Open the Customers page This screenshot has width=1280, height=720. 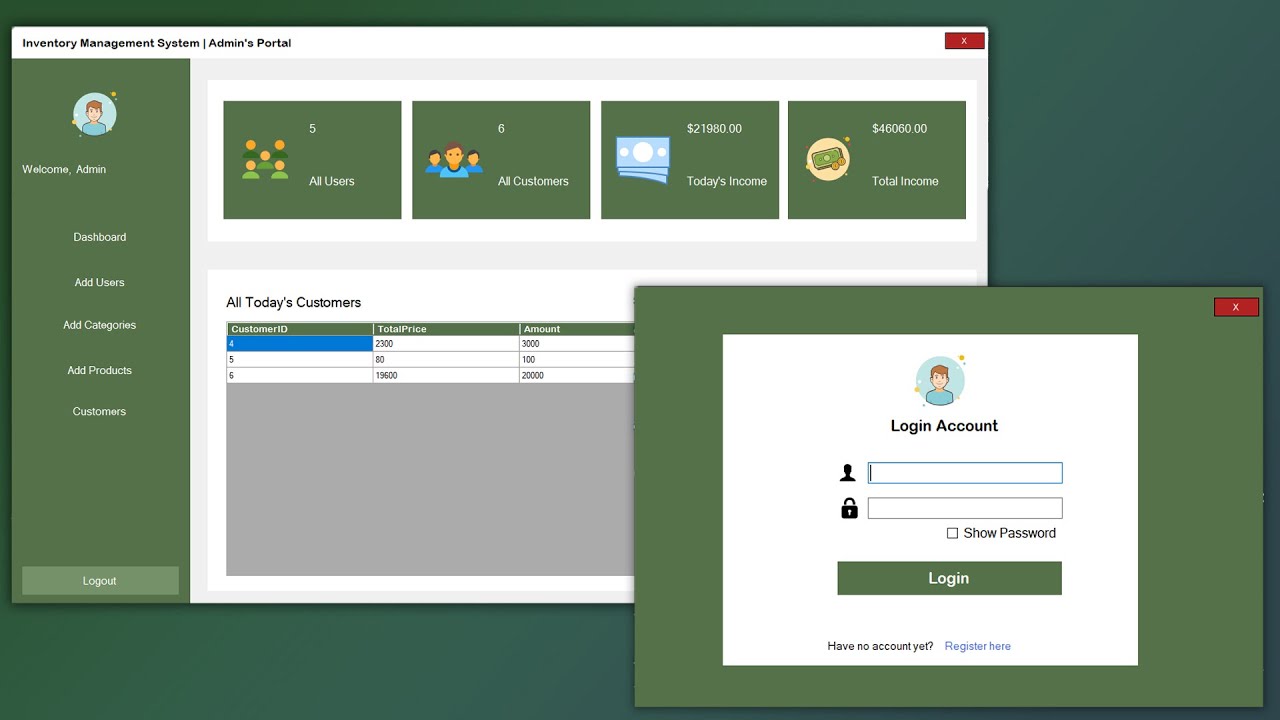pyautogui.click(x=100, y=411)
